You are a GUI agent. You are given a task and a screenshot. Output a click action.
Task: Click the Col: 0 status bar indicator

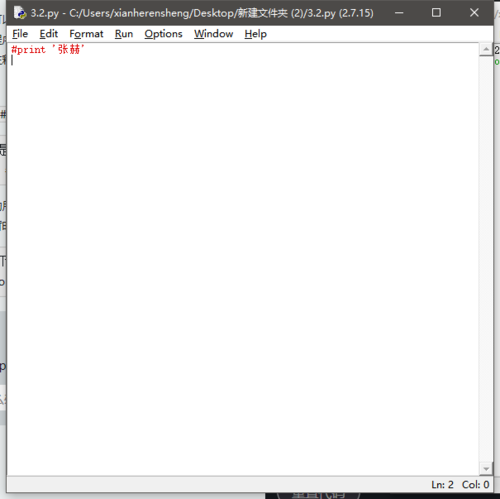click(x=475, y=484)
